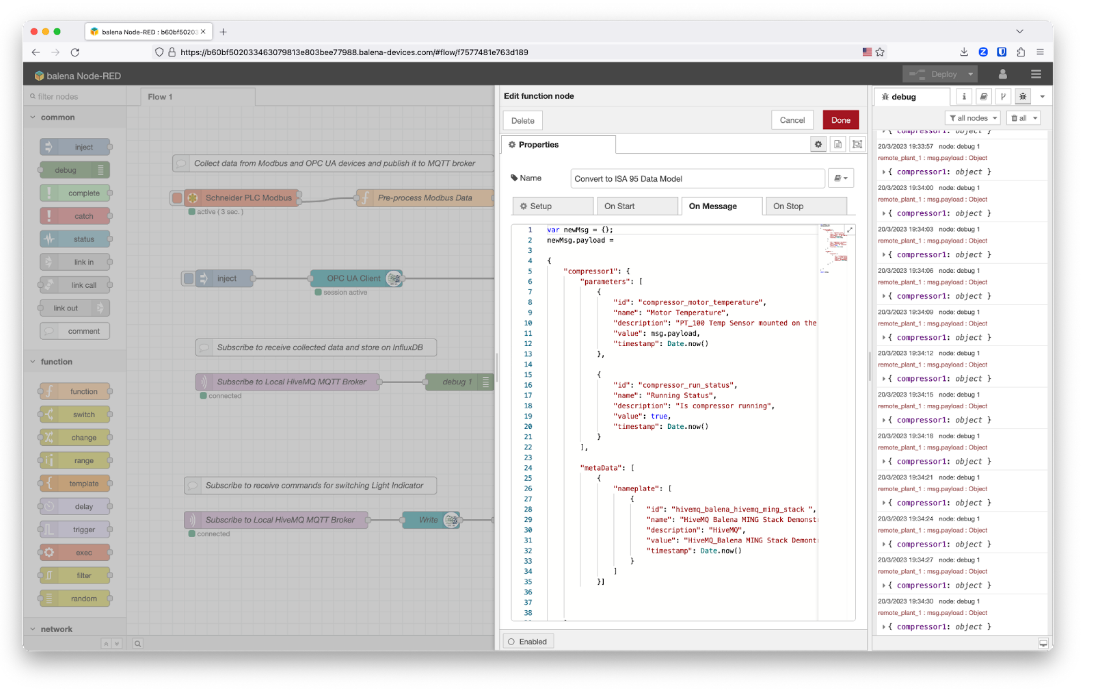Open the info sidebar panel
The image size is (1093, 694).
963,96
